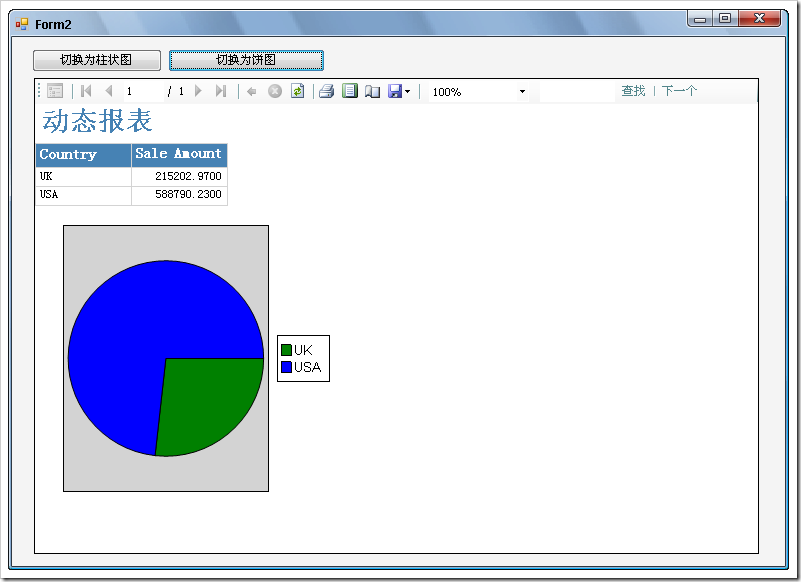
Task: Select the 588790.2300 amount cell
Action: [179, 195]
